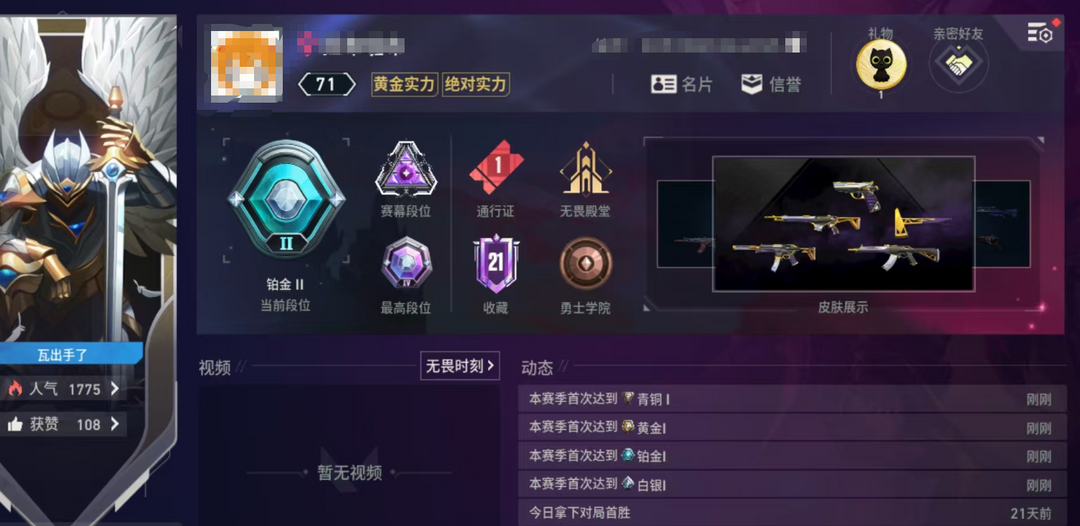This screenshot has width=1080, height=526.
Task: View the 铂金 II current rank emblem
Action: point(287,199)
